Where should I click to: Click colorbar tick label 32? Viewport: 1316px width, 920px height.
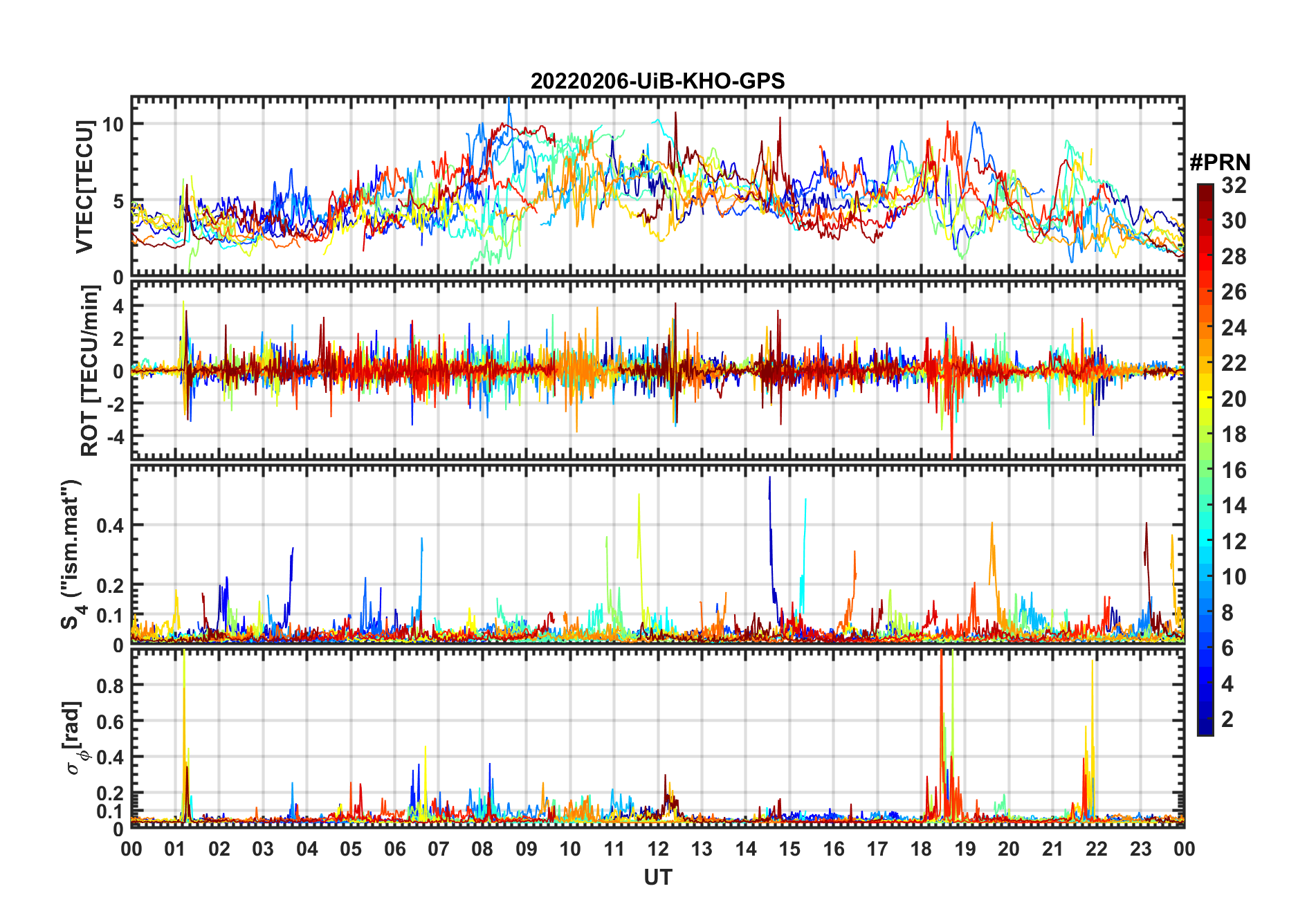pyautogui.click(x=1234, y=185)
